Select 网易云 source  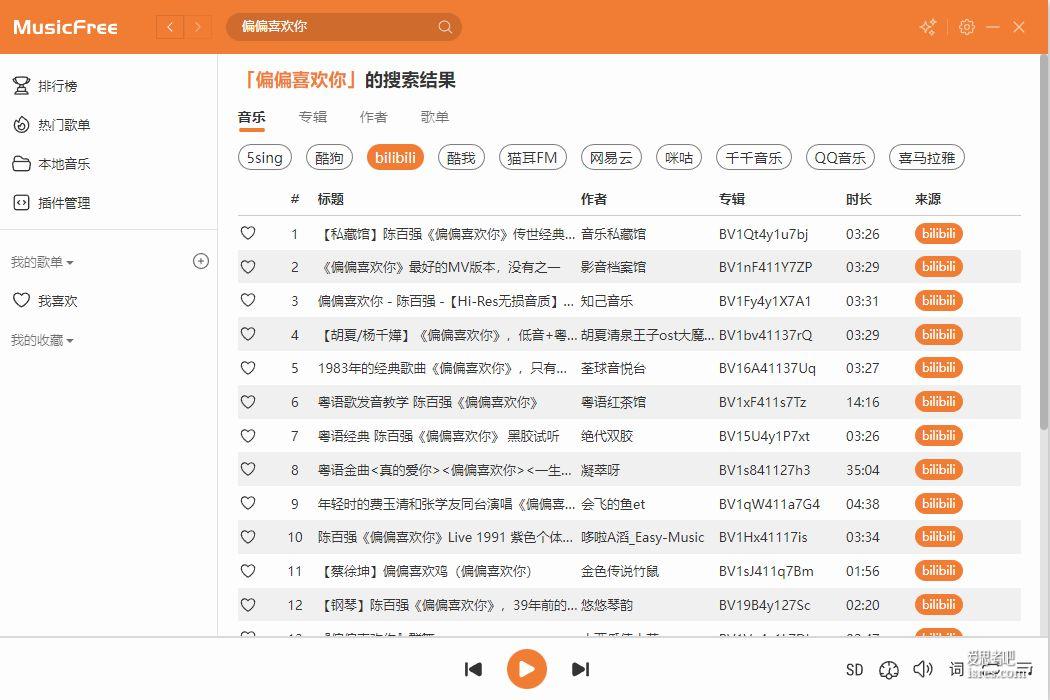pos(611,157)
